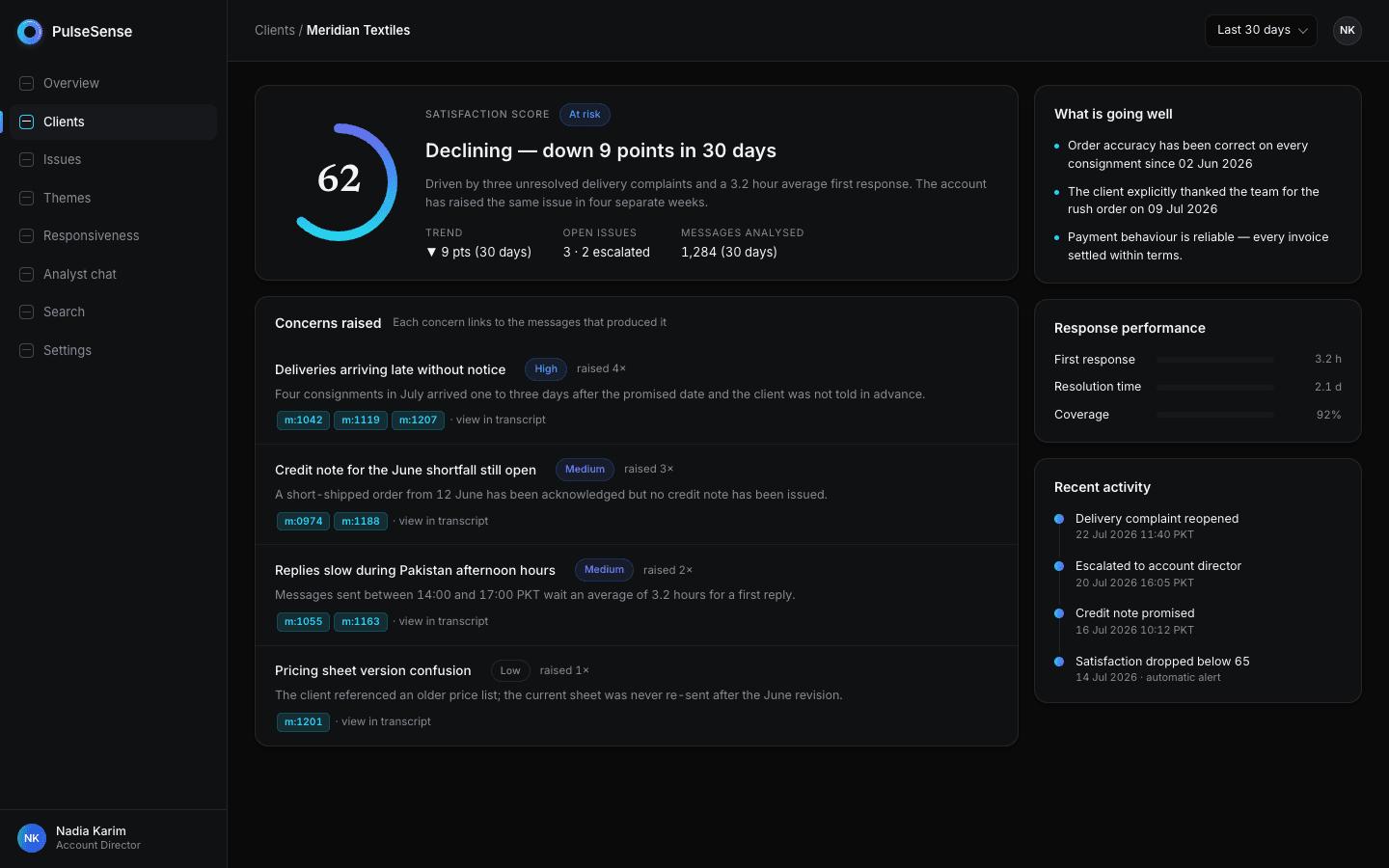The width and height of the screenshot is (1389, 868).
Task: Click the First response 3.2 h value
Action: point(1328,359)
